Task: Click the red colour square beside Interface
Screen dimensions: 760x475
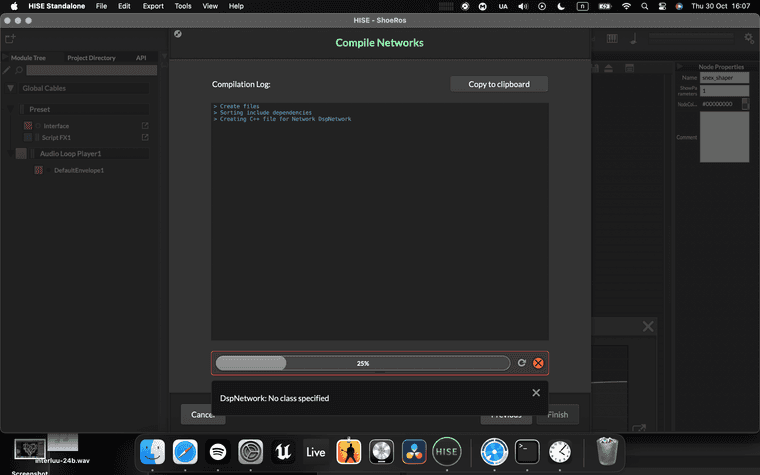Action: click(x=28, y=126)
